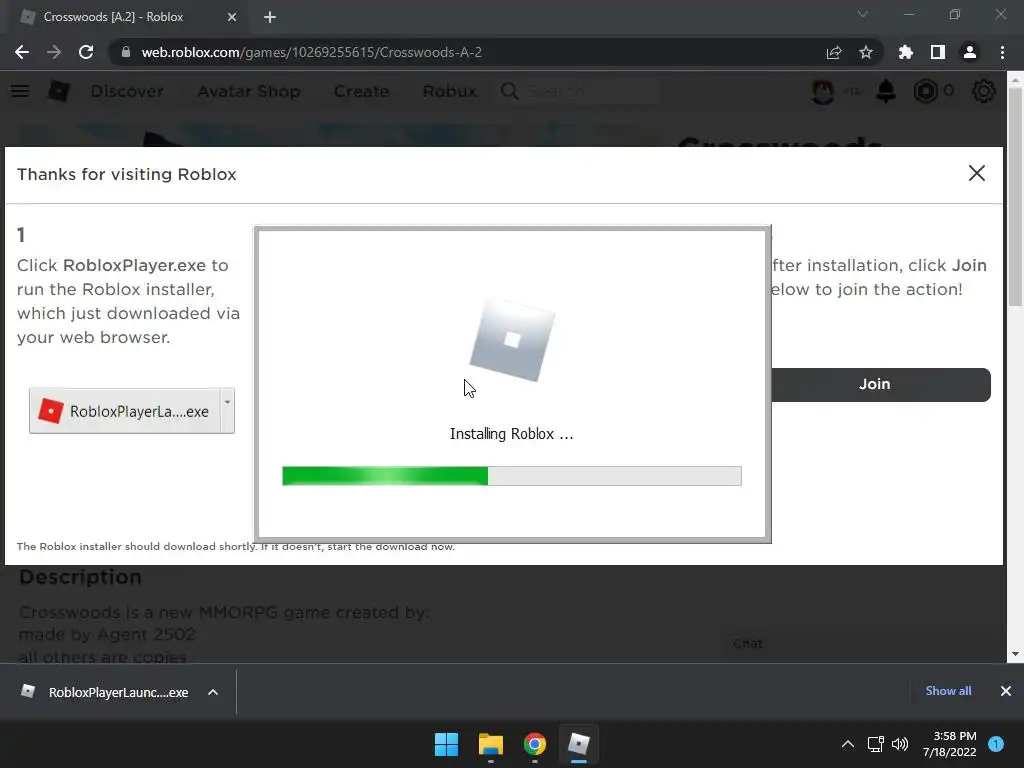Click the 'Installing Roblox ...' text
This screenshot has height=768, width=1024.
coord(511,434)
